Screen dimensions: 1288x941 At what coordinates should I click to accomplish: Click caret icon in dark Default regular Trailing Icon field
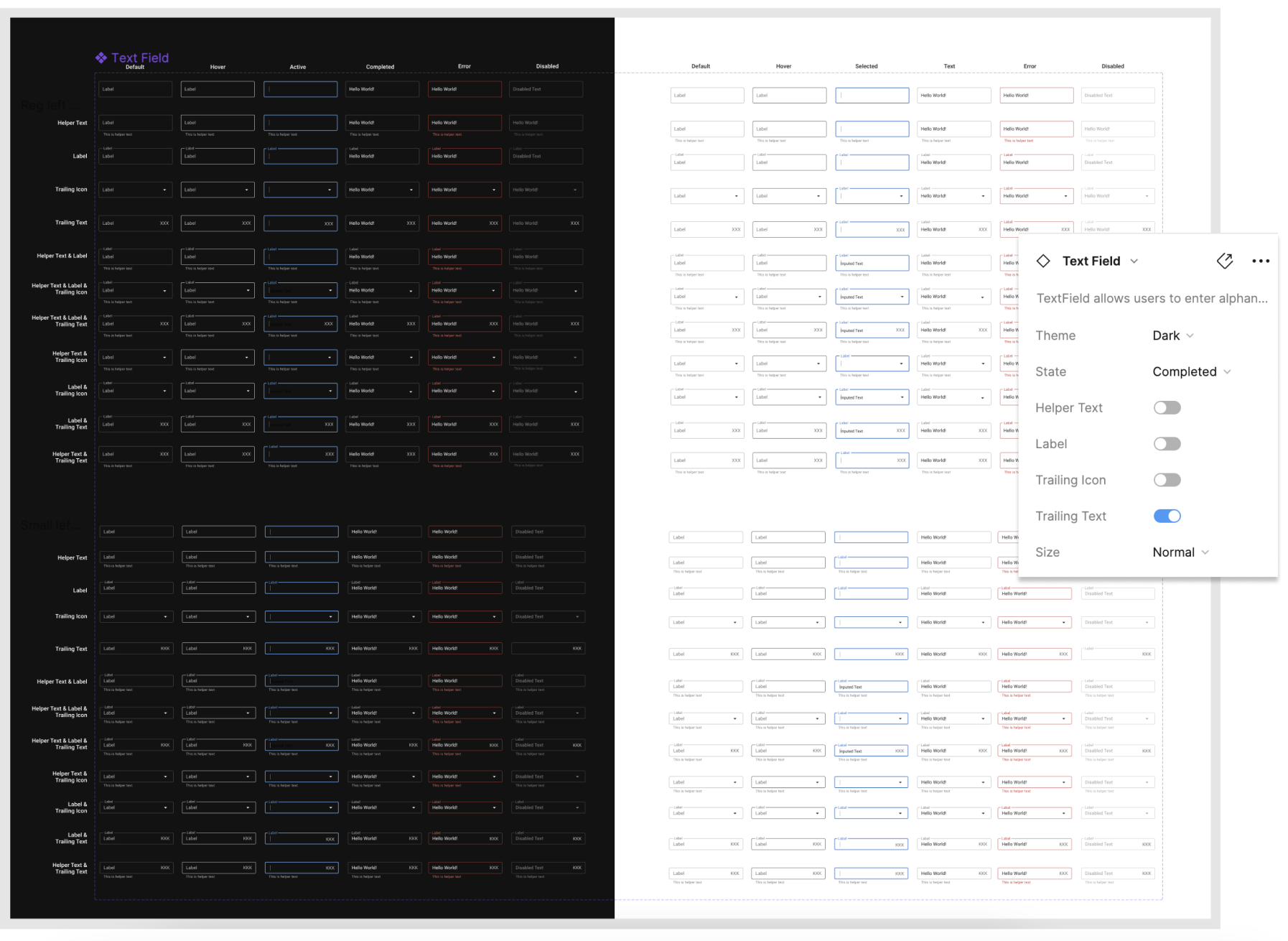164,190
